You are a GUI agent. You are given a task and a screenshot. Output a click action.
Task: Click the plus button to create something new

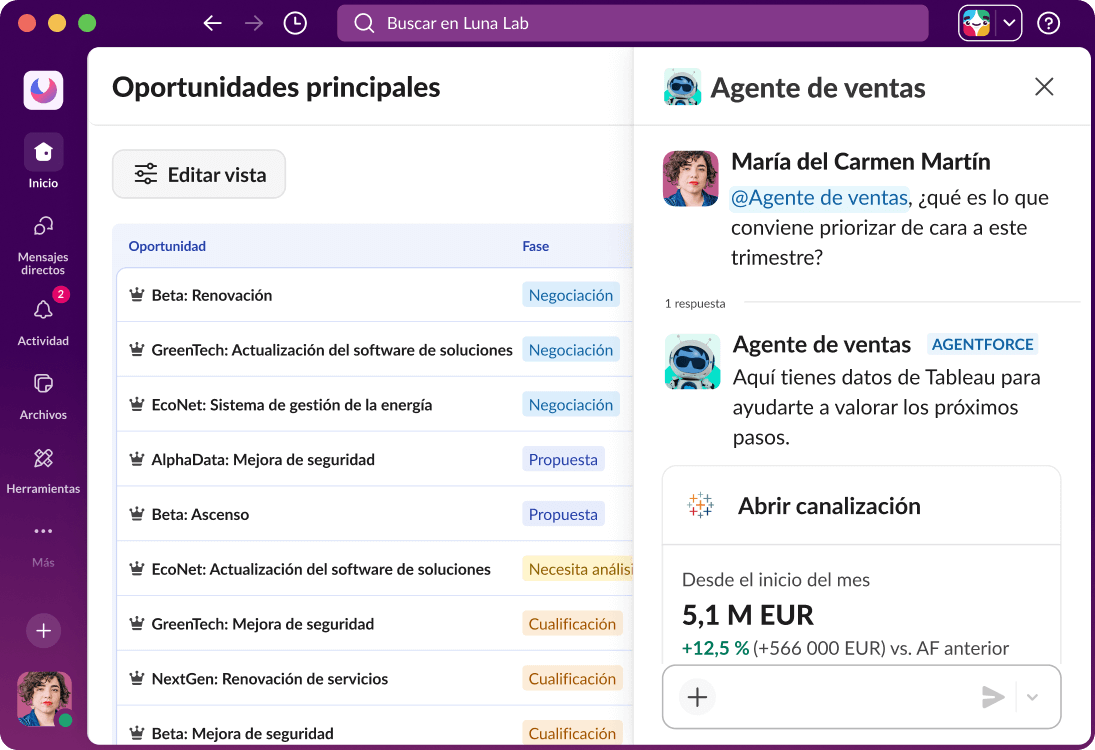(42, 631)
